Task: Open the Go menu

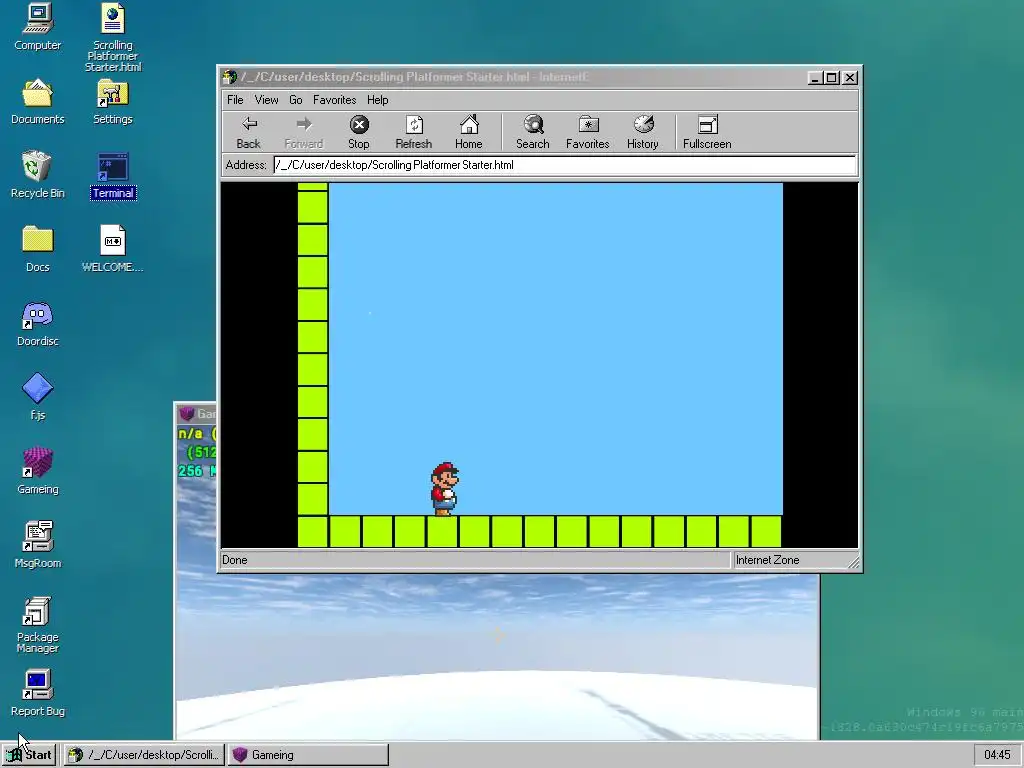Action: pos(296,100)
